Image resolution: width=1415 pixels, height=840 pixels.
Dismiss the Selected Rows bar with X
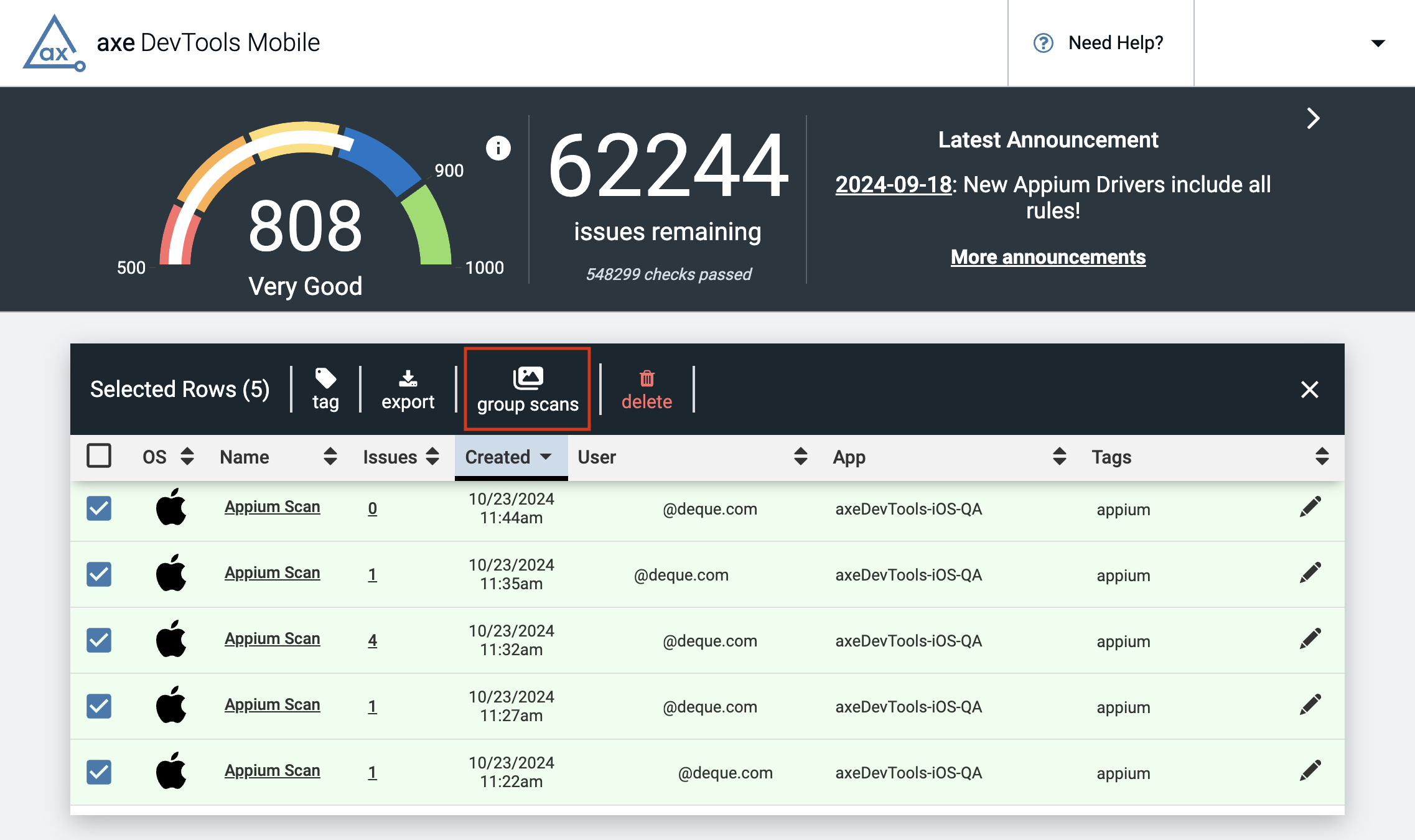tap(1309, 390)
